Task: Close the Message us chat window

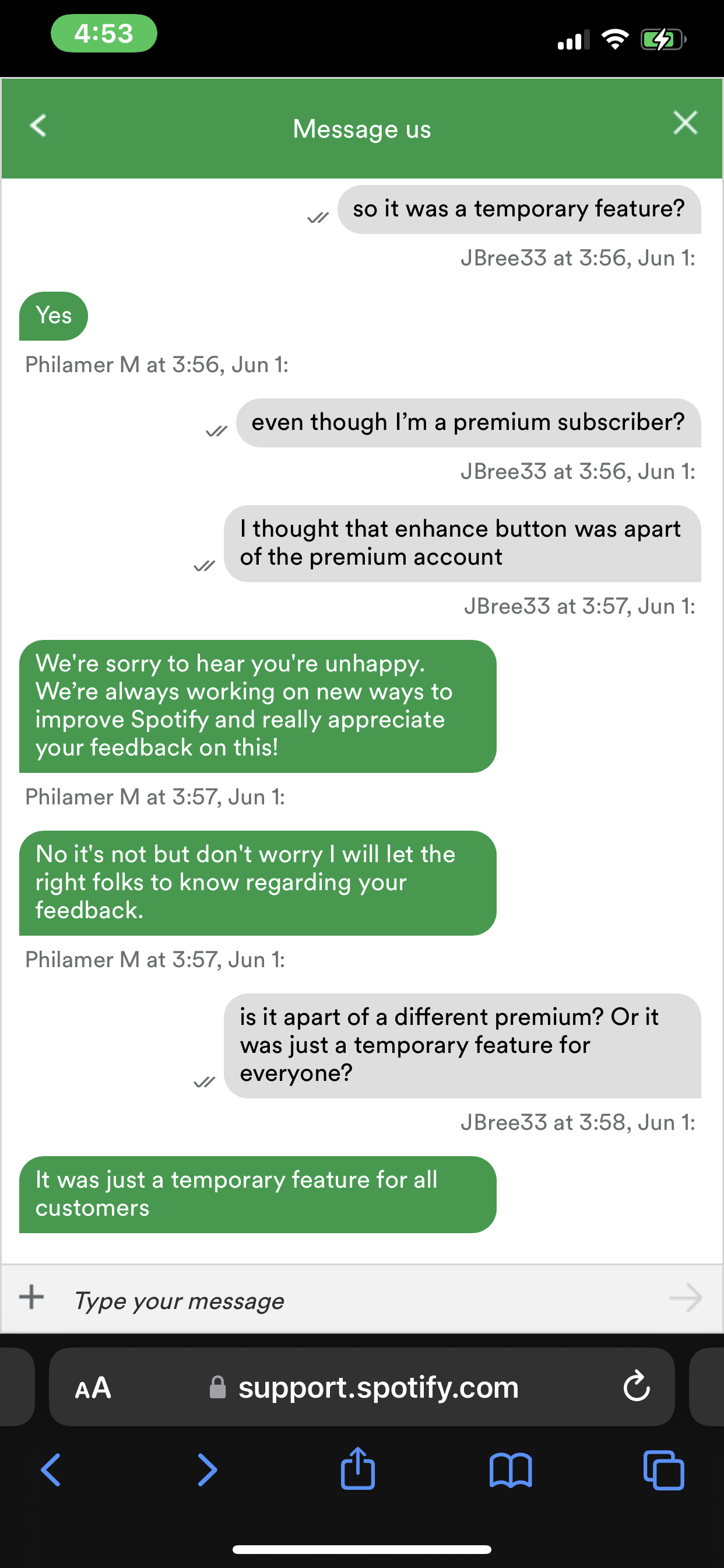Action: pos(685,123)
